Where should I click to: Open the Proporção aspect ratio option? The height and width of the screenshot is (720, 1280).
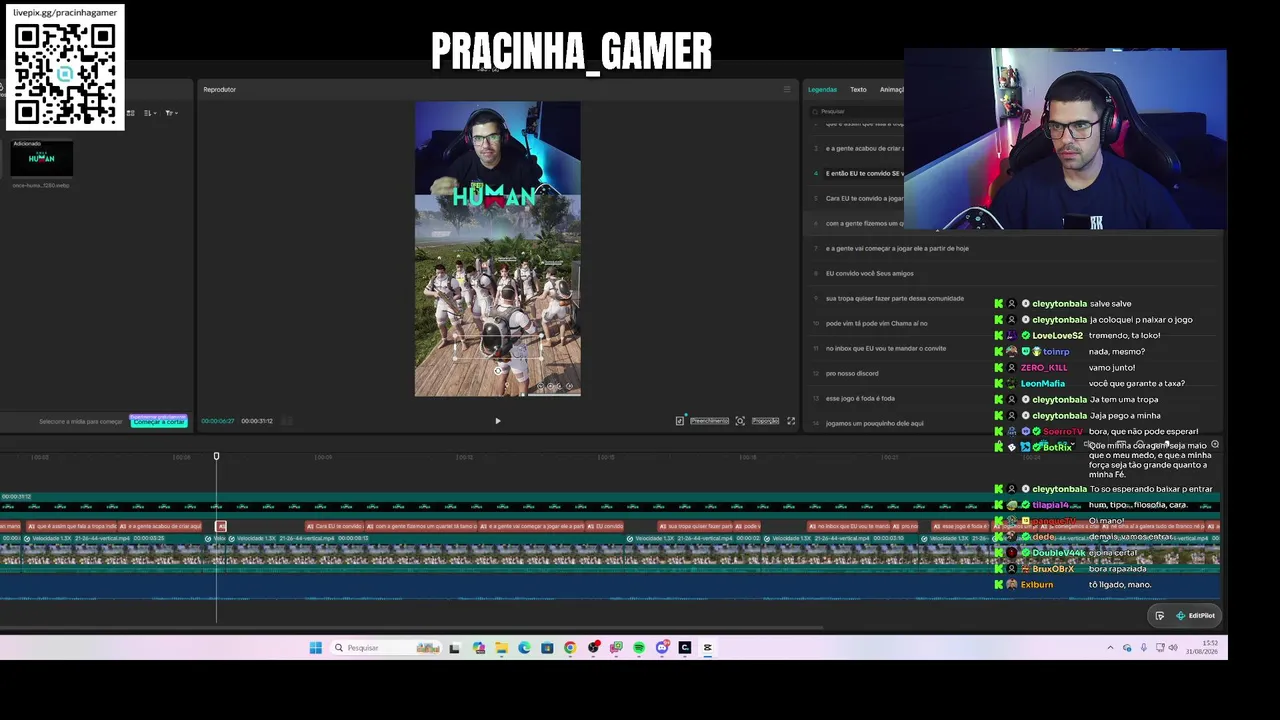tap(765, 421)
